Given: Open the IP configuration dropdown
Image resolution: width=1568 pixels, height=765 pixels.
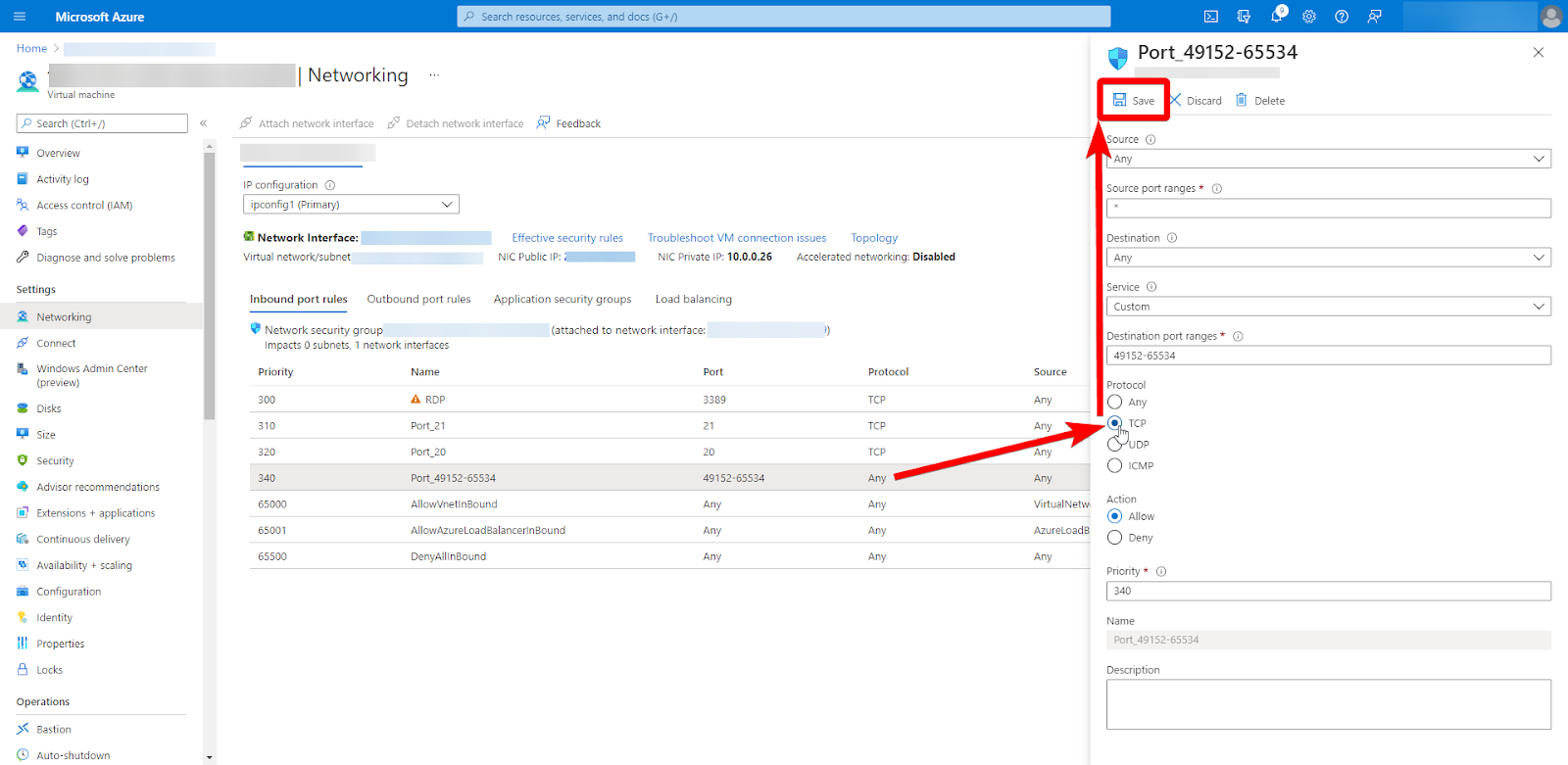Looking at the screenshot, I should [x=351, y=205].
